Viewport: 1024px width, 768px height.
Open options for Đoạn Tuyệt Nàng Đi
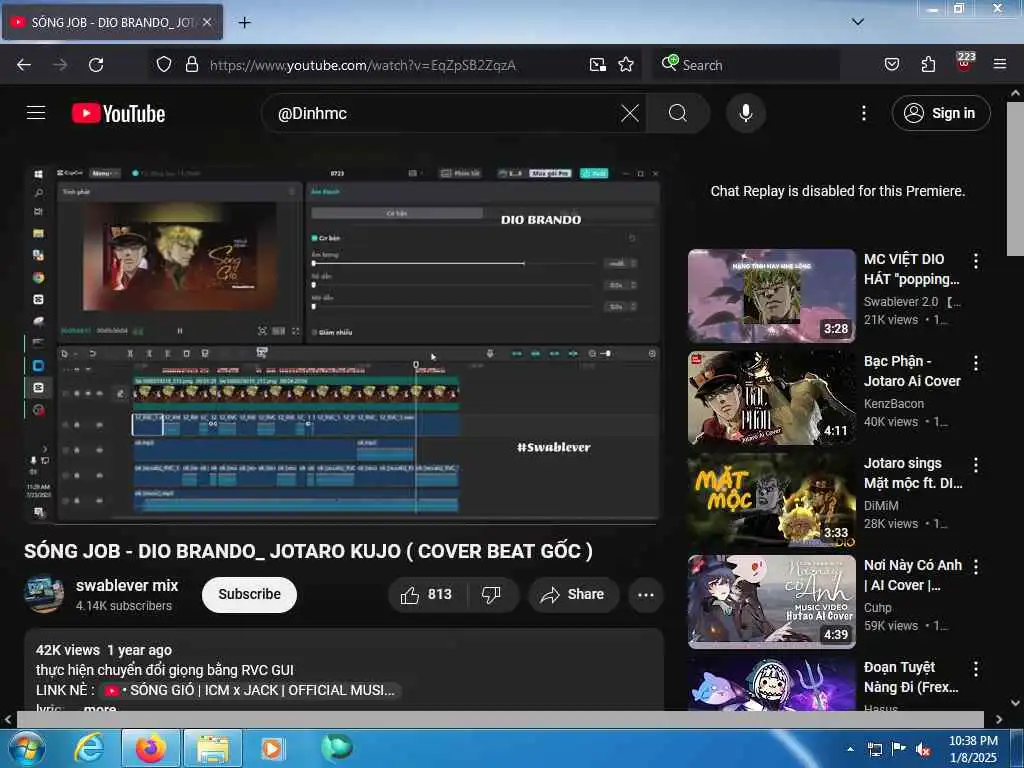pyautogui.click(x=976, y=668)
